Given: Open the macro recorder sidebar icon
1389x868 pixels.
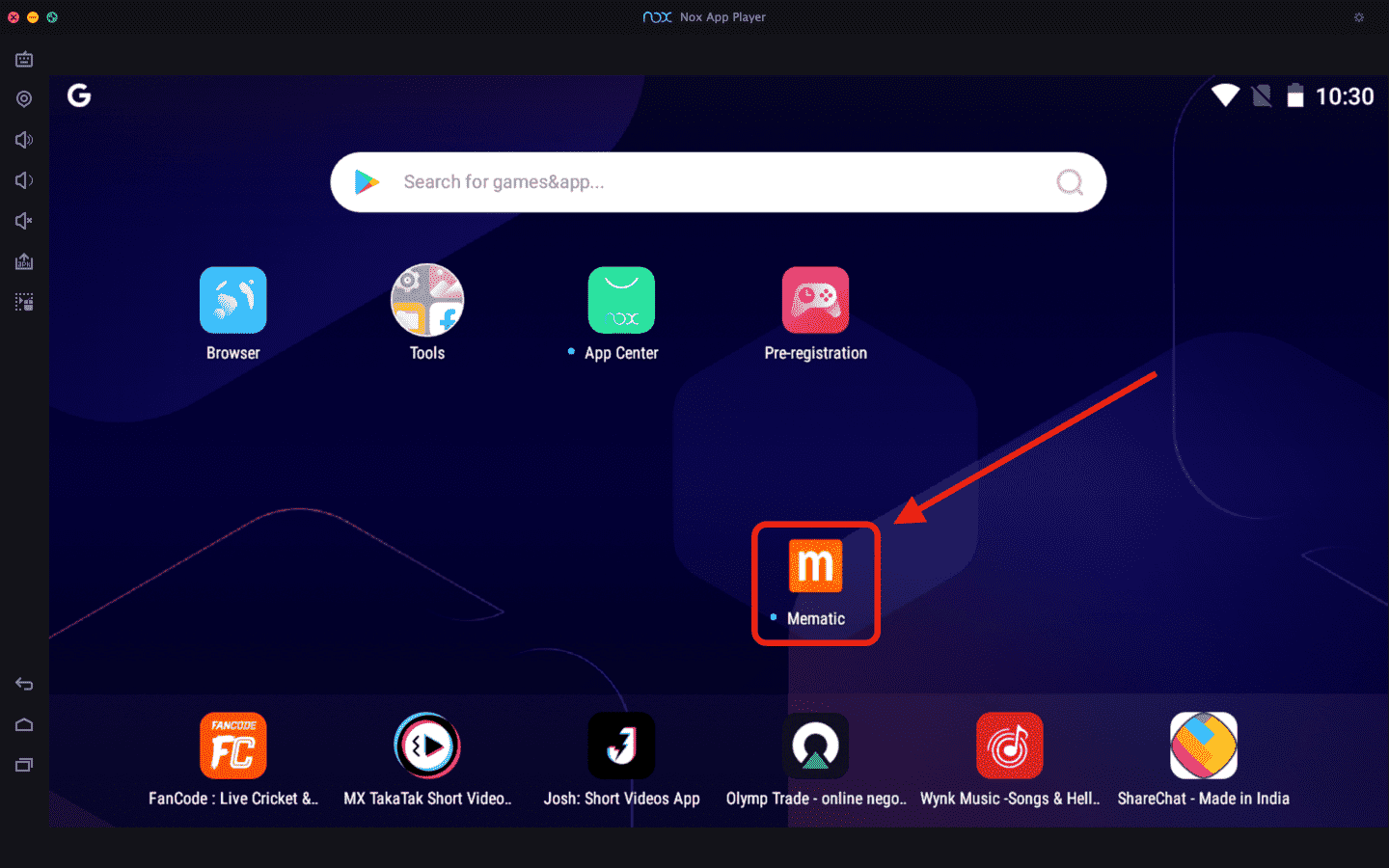Looking at the screenshot, I should pos(24,302).
